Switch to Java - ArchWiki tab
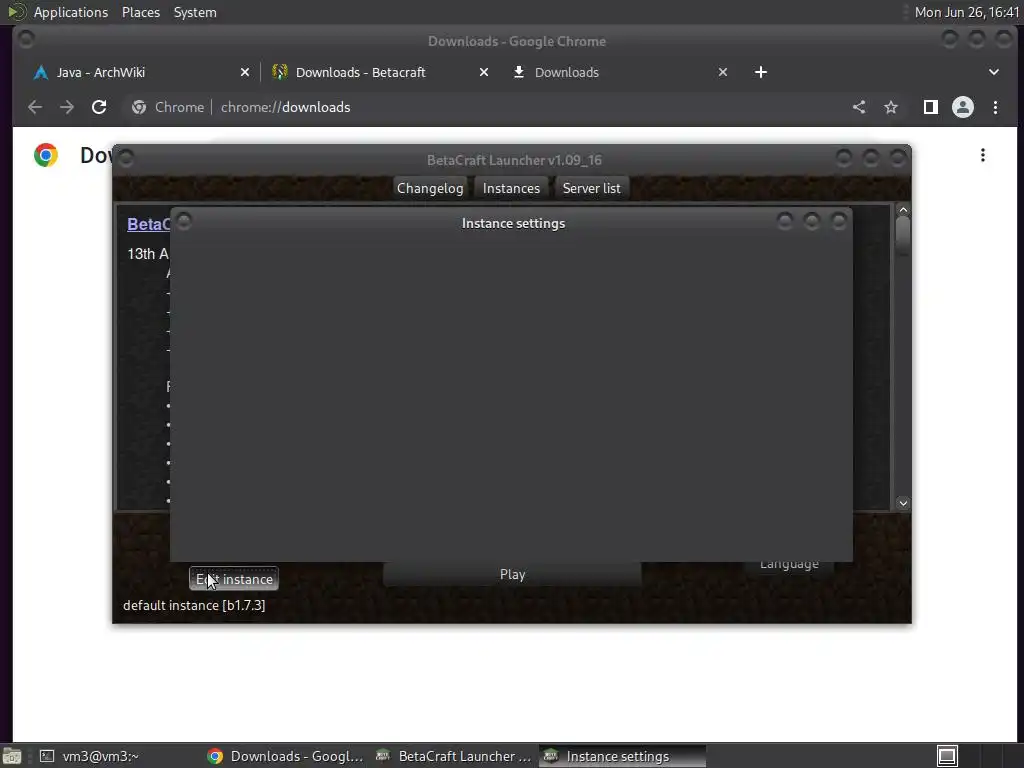 141,72
